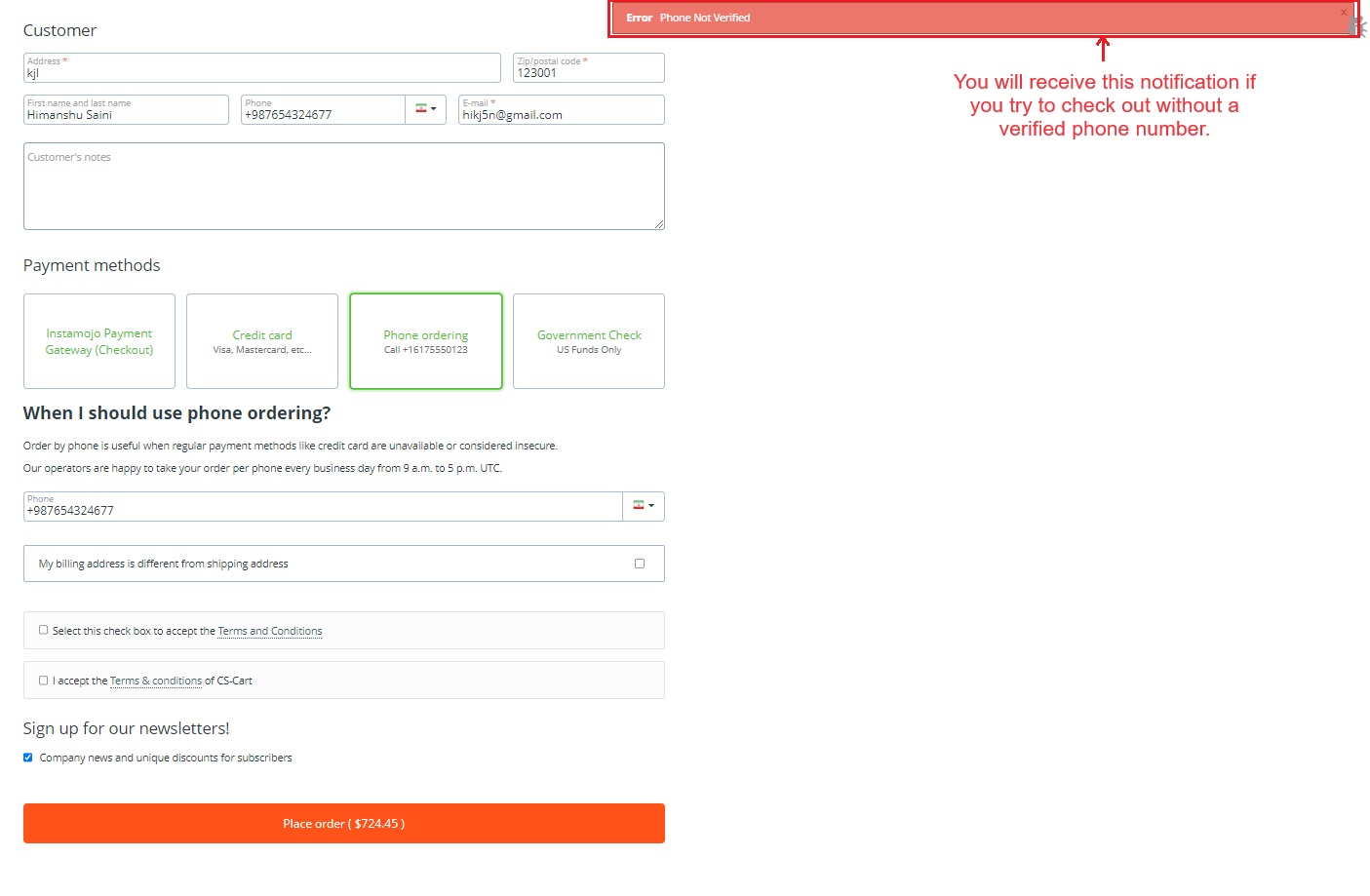The width and height of the screenshot is (1370, 896).
Task: Choose Credit card payment method
Action: pos(262,341)
